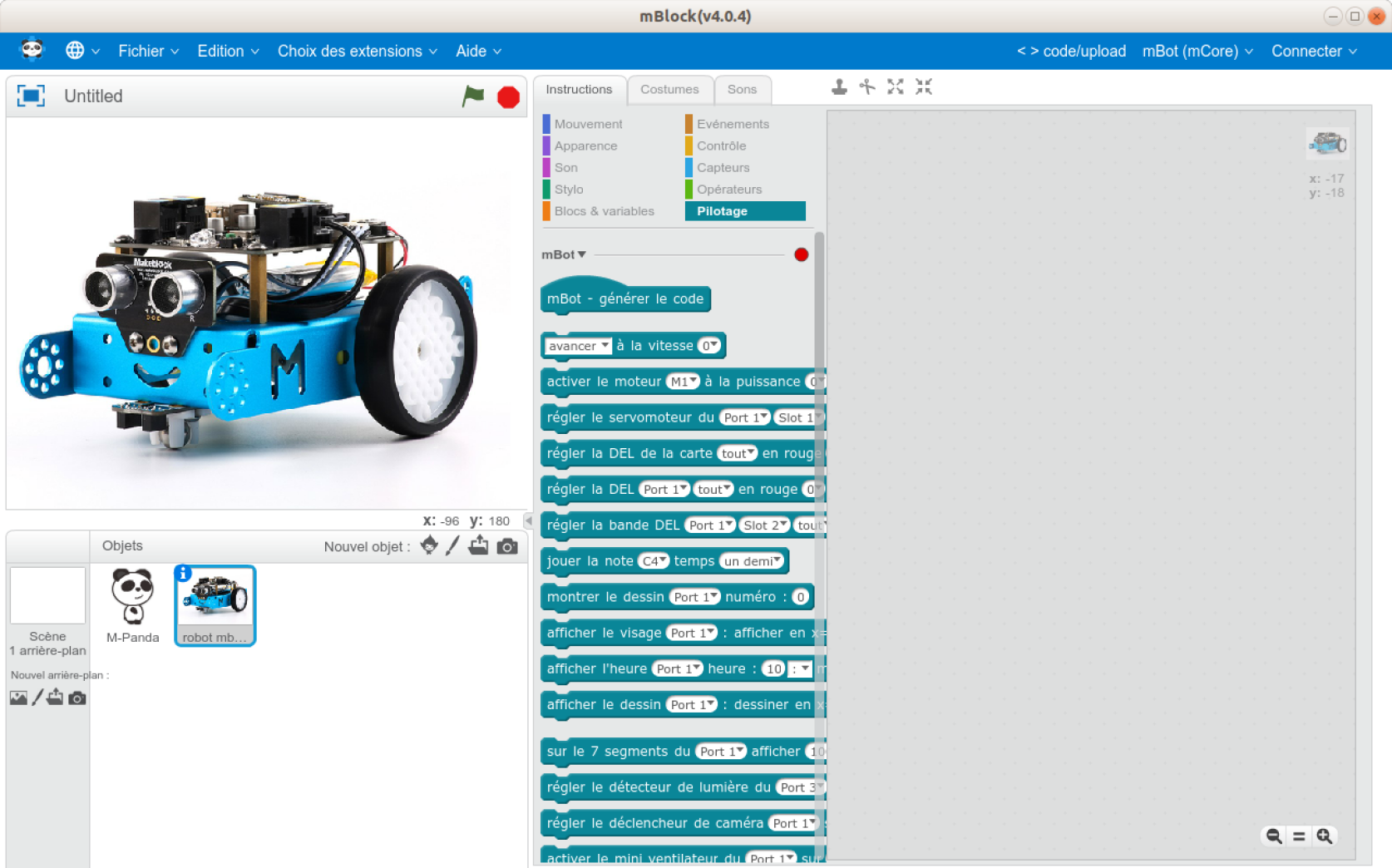
Task: Open the 'un demi' tempo dropdown
Action: coord(752,561)
